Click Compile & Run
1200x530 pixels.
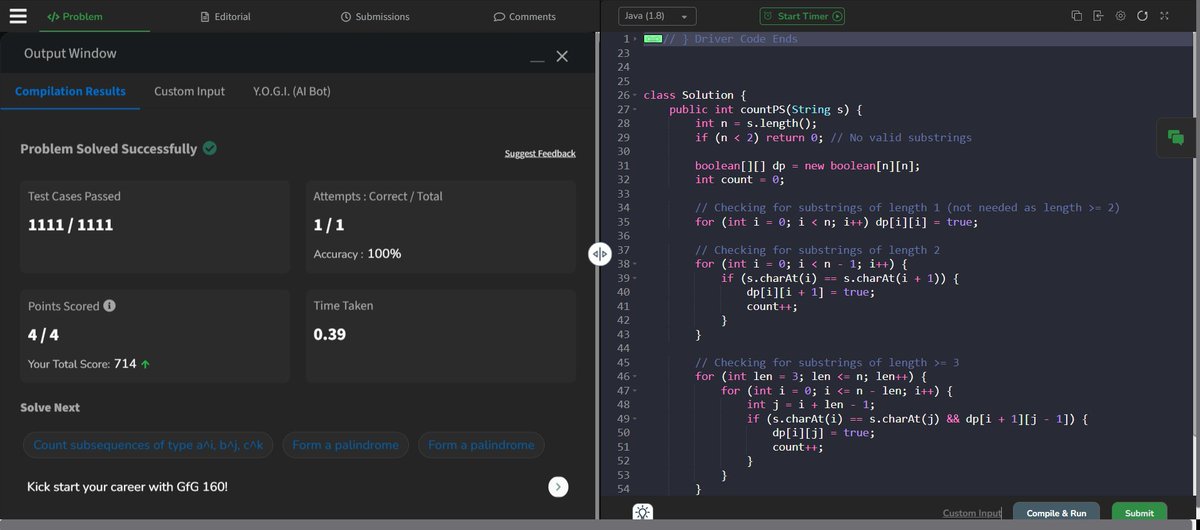coord(1056,513)
